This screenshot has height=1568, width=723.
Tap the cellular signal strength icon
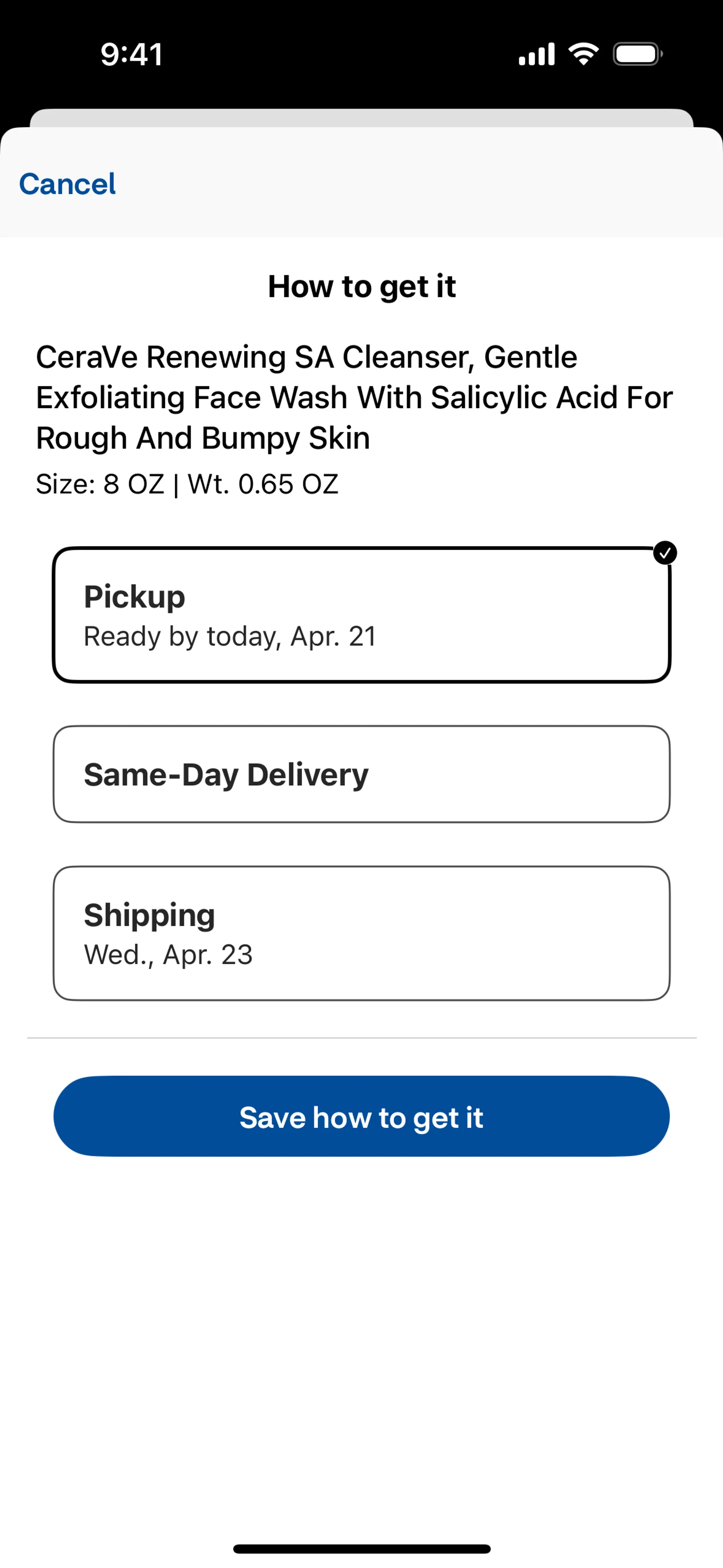click(536, 54)
